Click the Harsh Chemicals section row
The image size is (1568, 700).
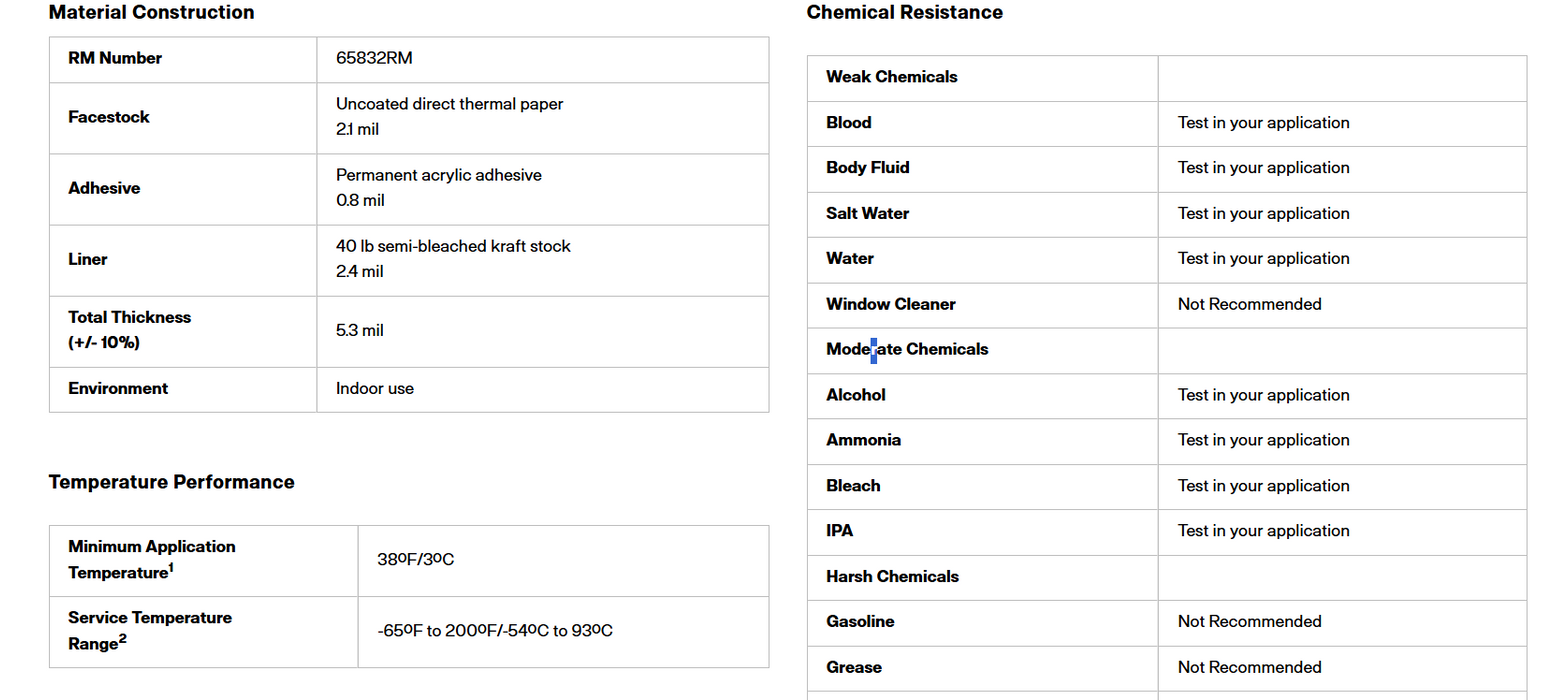(892, 577)
